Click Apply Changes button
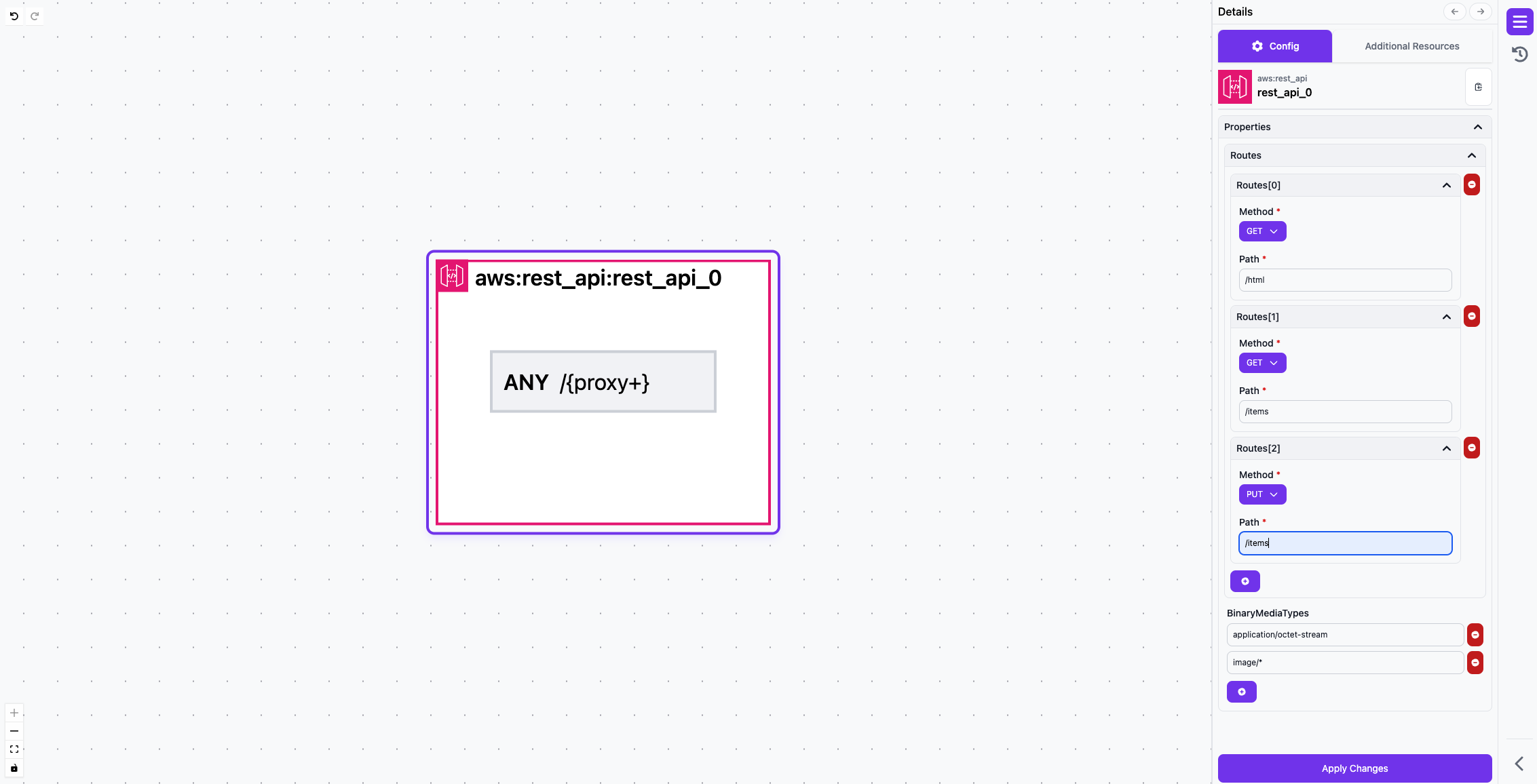 point(1354,768)
